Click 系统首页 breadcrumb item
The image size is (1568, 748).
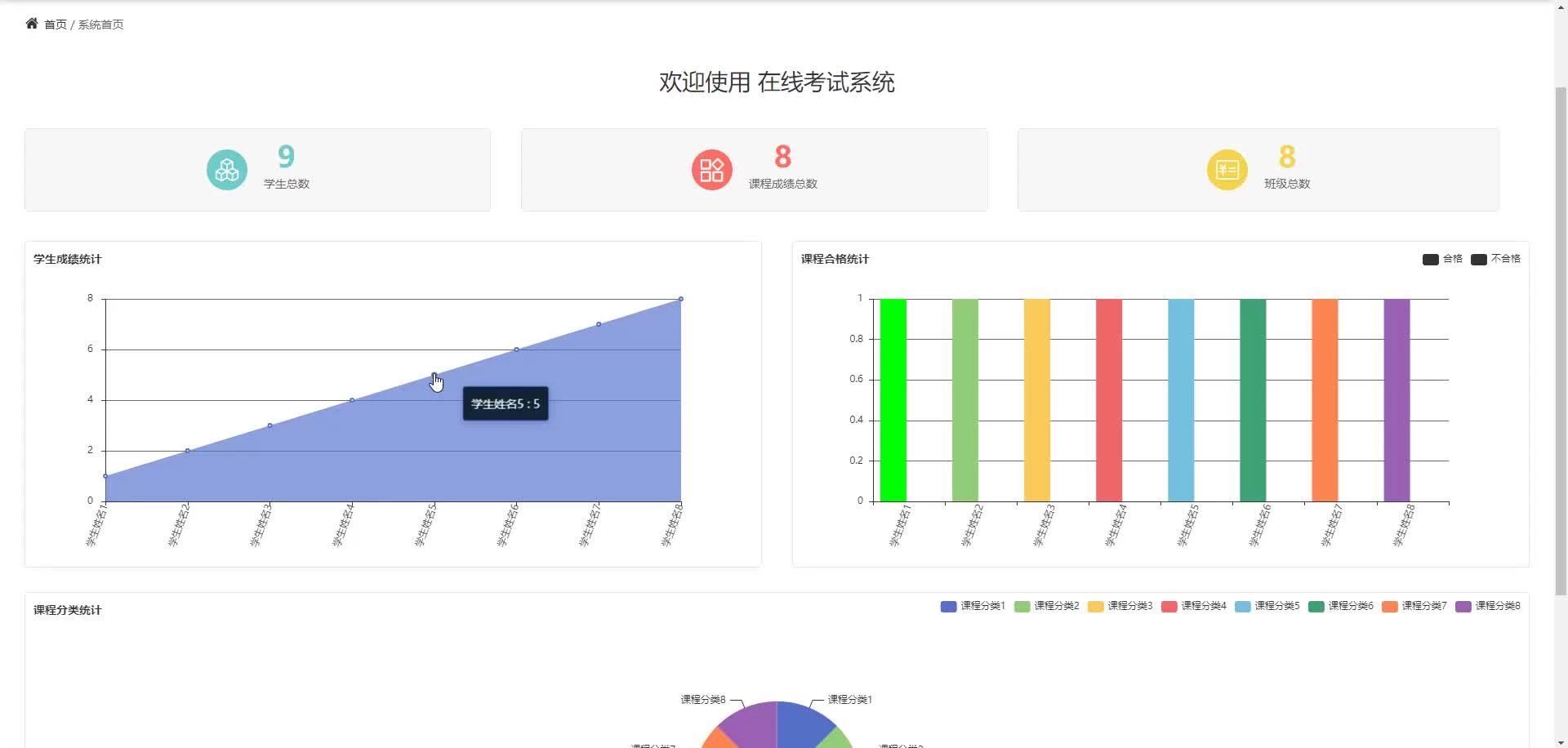tap(101, 24)
